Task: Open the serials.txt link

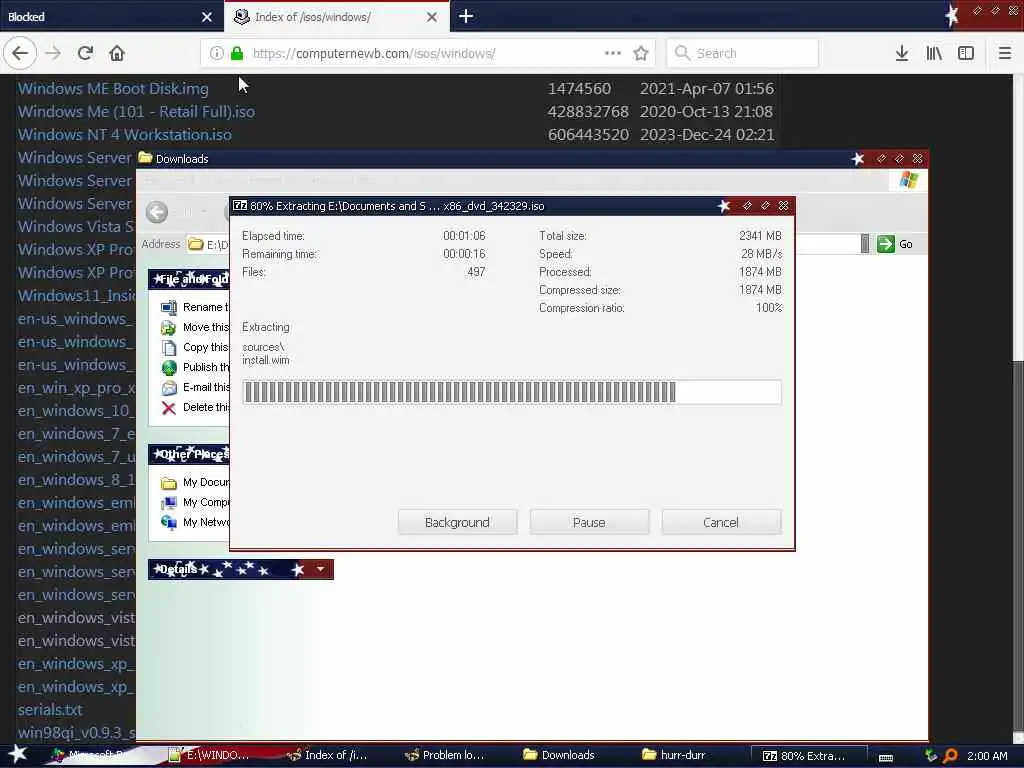Action: 50,710
